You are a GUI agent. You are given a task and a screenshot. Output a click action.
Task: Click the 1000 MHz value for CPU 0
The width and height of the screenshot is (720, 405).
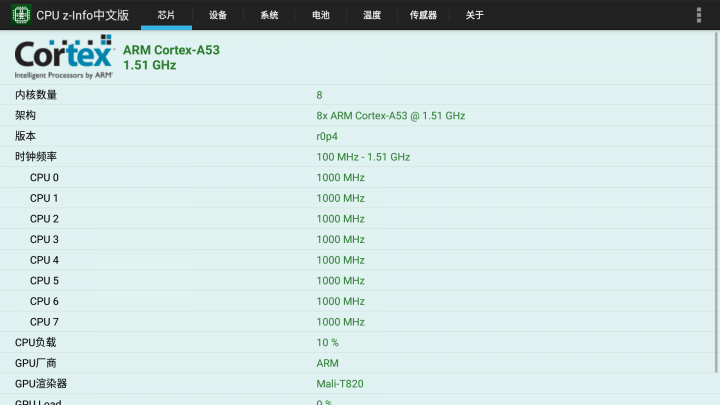click(x=340, y=178)
